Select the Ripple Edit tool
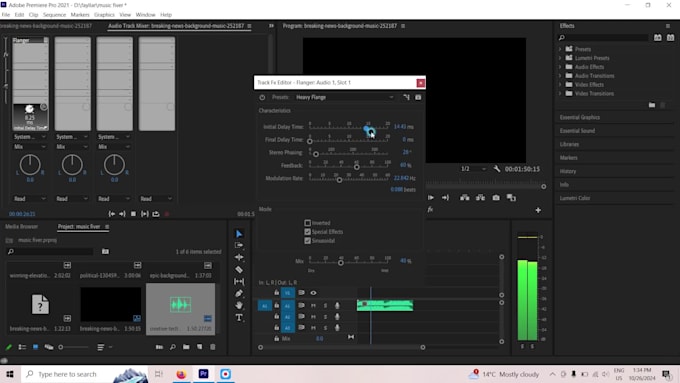 [239, 257]
